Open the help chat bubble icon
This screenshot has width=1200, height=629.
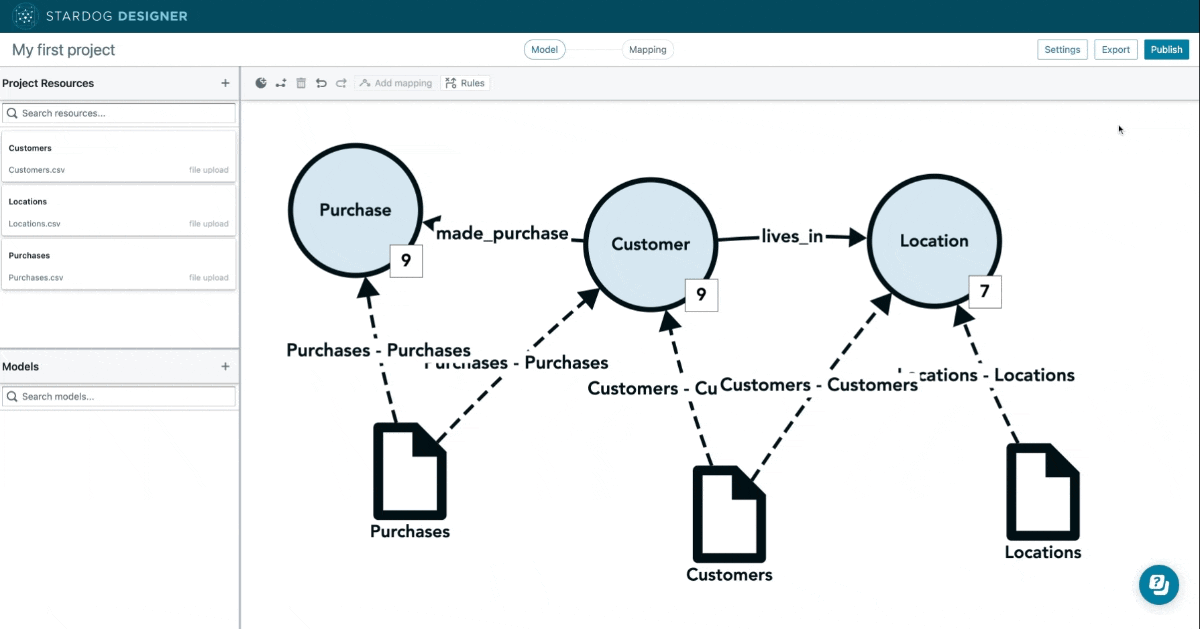point(1159,584)
